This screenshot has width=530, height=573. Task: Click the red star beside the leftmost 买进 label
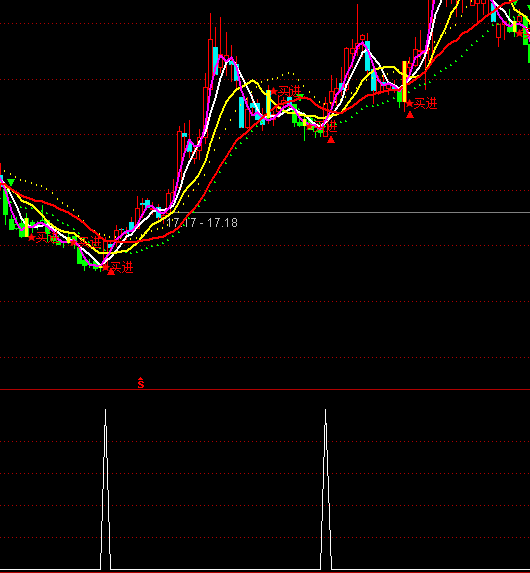(x=31, y=238)
